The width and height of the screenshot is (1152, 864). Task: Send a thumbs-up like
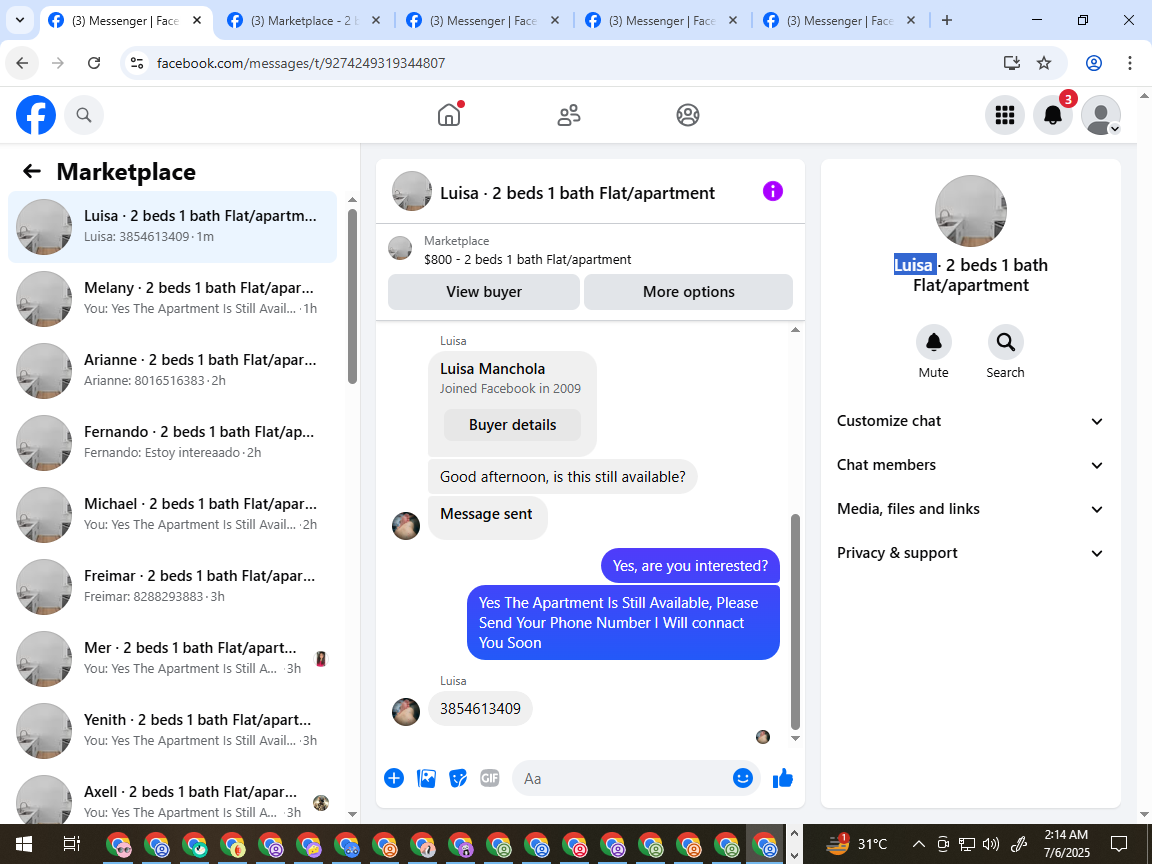[x=783, y=778]
